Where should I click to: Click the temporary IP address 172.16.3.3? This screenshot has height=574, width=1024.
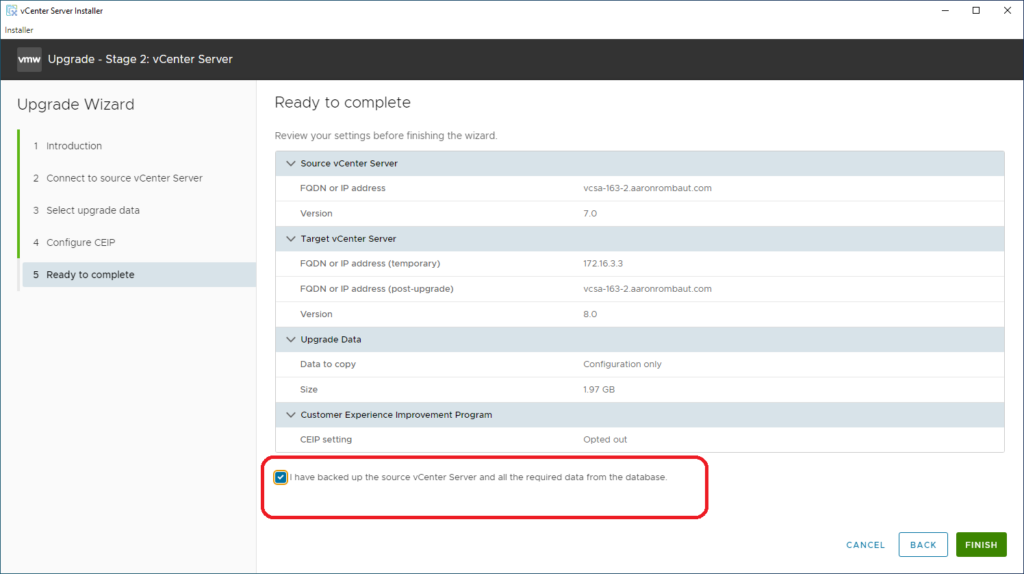(603, 263)
